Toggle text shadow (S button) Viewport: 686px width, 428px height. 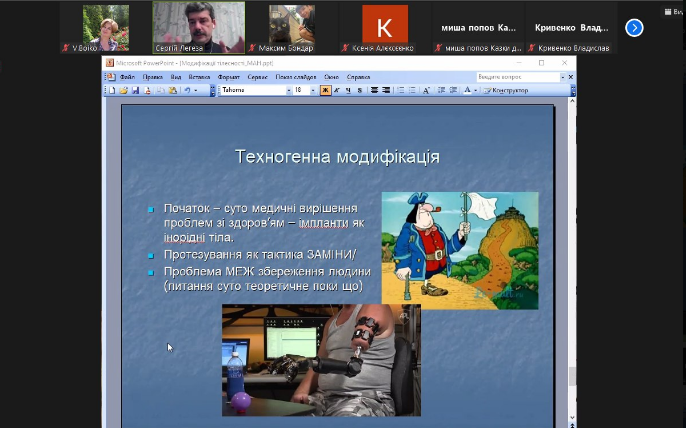tap(360, 90)
